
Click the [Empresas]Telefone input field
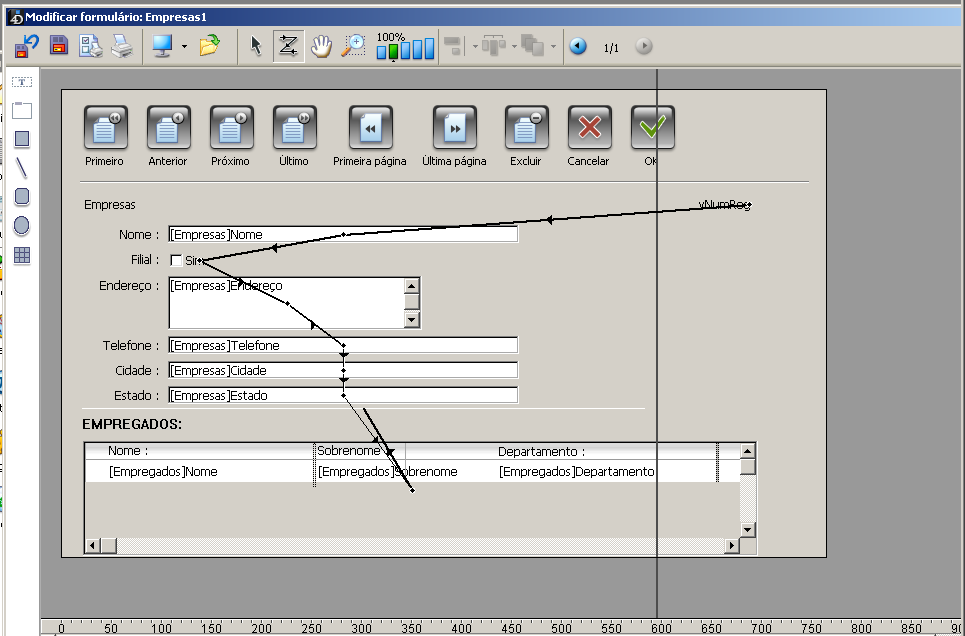343,346
